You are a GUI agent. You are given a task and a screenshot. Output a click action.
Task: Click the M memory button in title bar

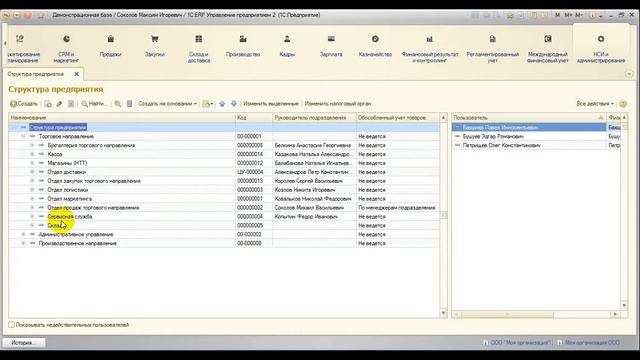[x=557, y=15]
